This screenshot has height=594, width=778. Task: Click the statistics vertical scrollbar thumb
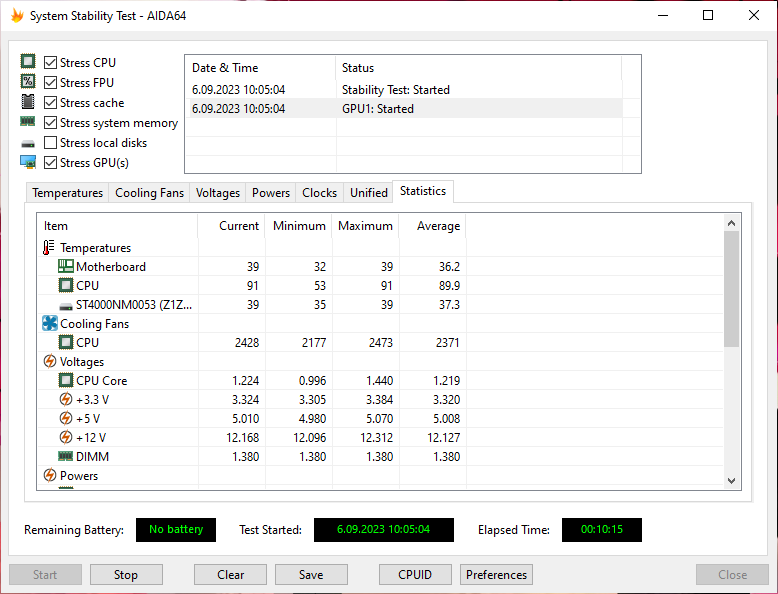[x=731, y=289]
